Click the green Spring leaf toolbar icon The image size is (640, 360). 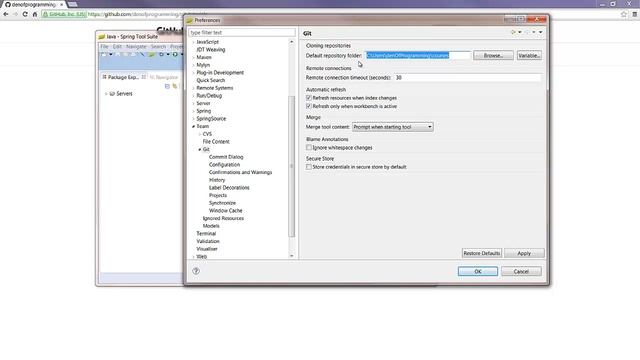[x=152, y=54]
